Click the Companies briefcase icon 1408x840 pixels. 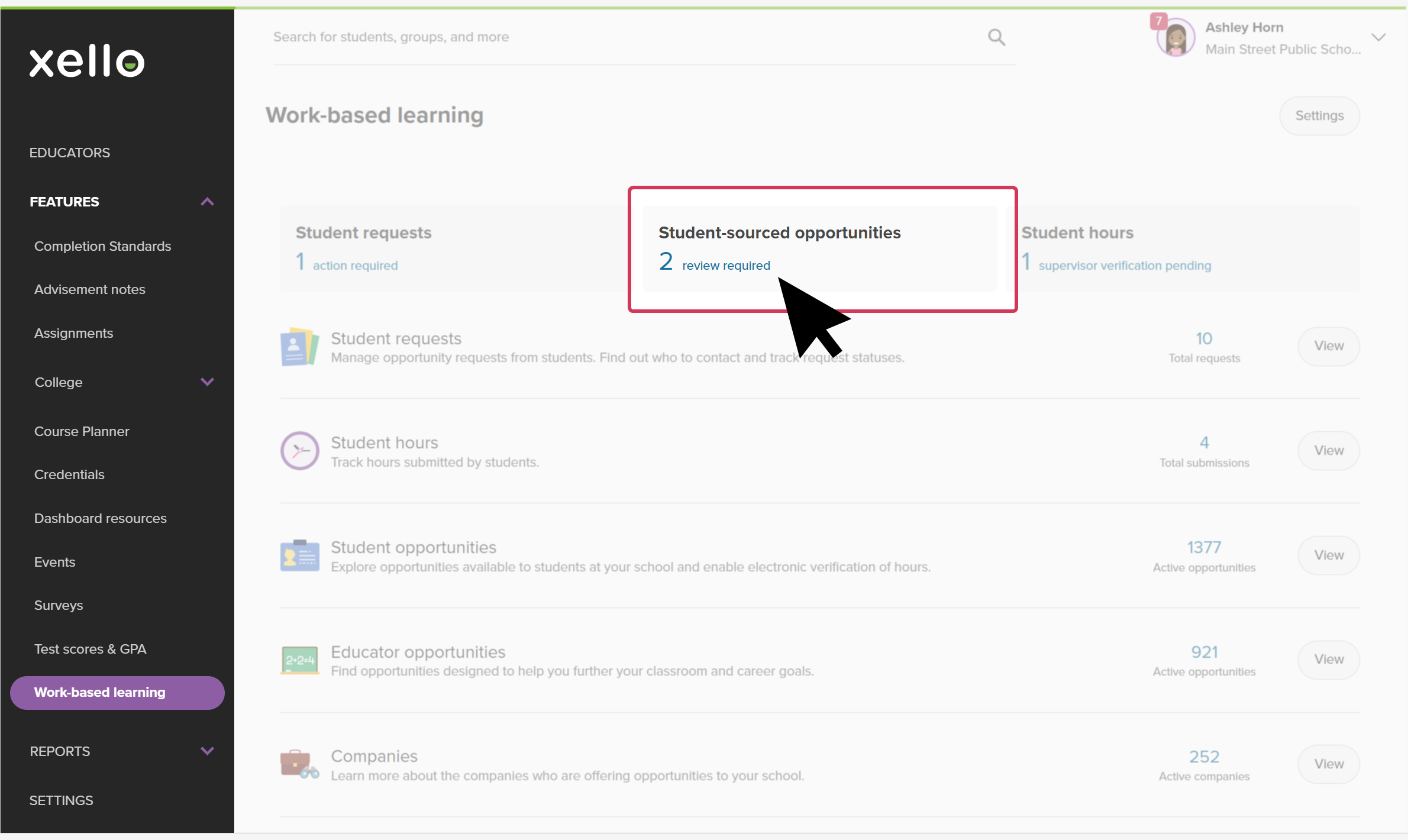299,764
